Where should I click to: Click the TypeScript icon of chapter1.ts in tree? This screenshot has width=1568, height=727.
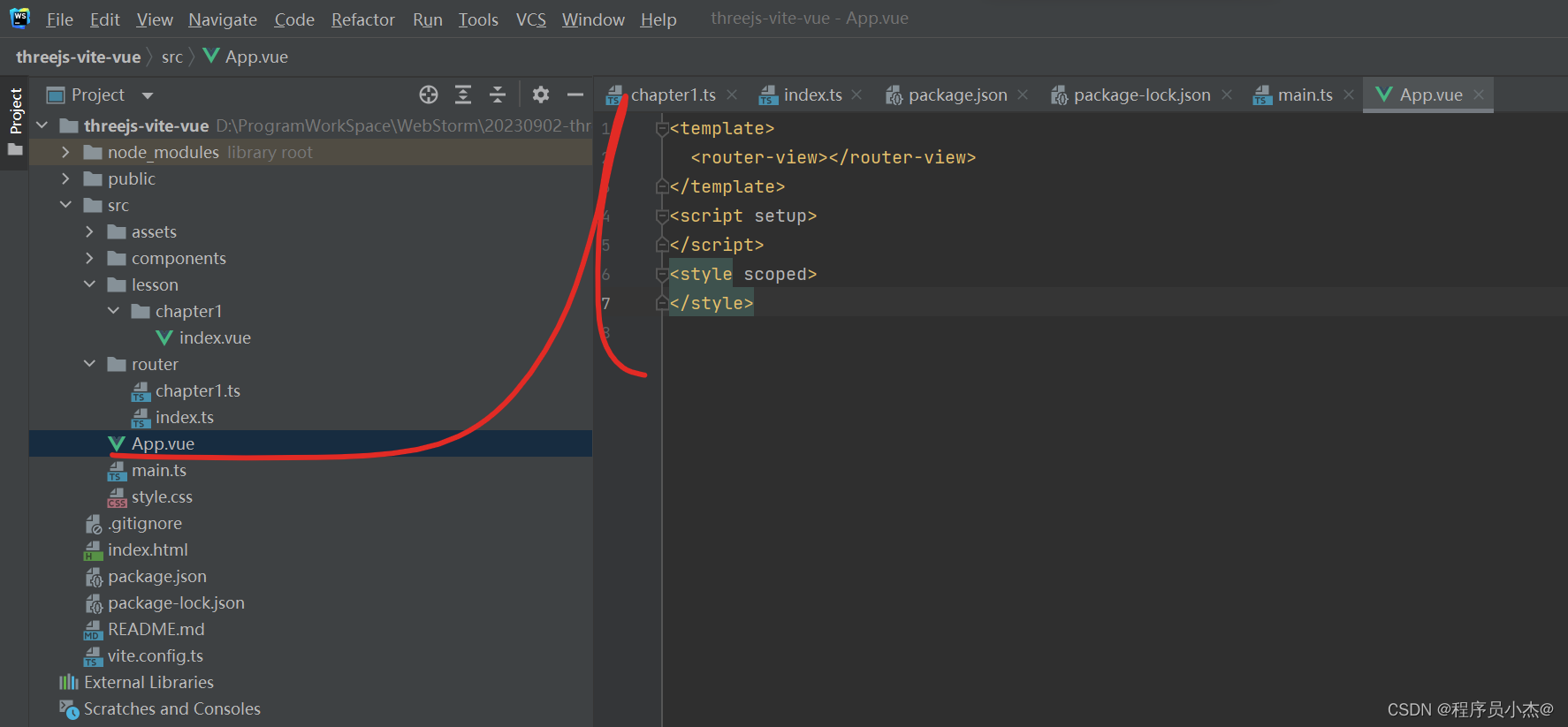click(x=141, y=391)
